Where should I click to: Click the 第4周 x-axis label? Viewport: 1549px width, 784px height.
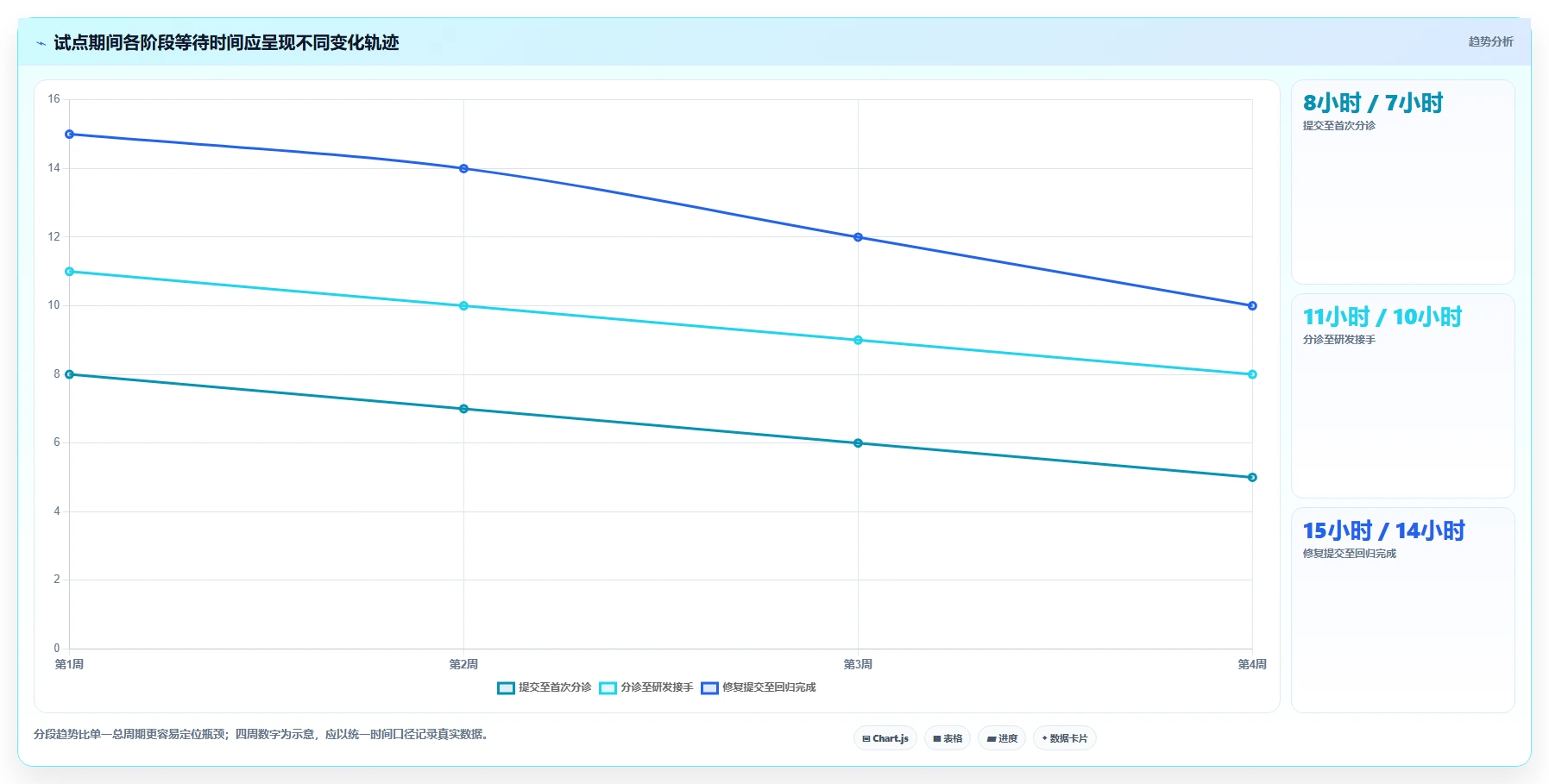(1253, 664)
